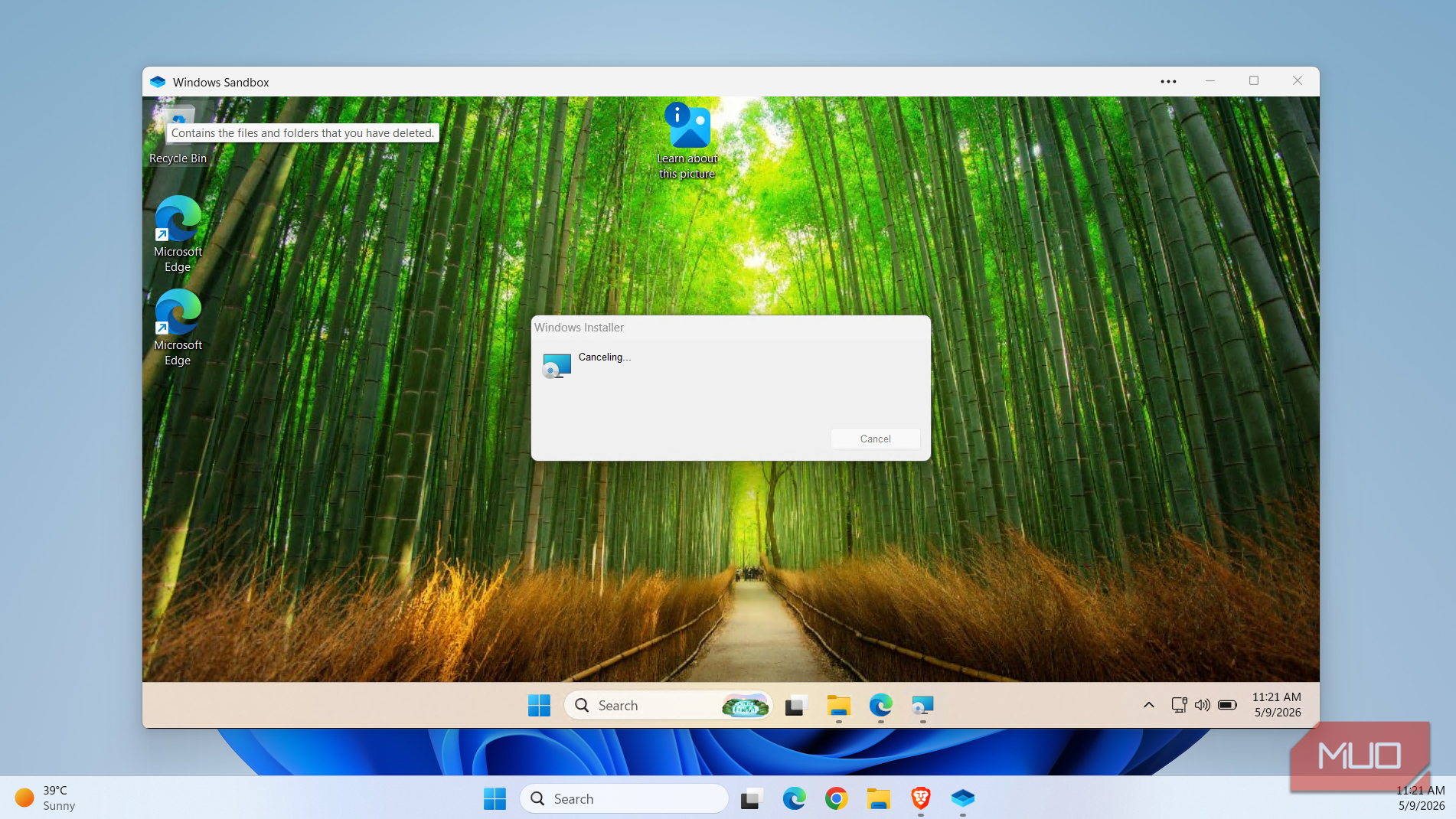1456x819 pixels.
Task: Click the Sandbox network tray icon
Action: [x=1180, y=705]
